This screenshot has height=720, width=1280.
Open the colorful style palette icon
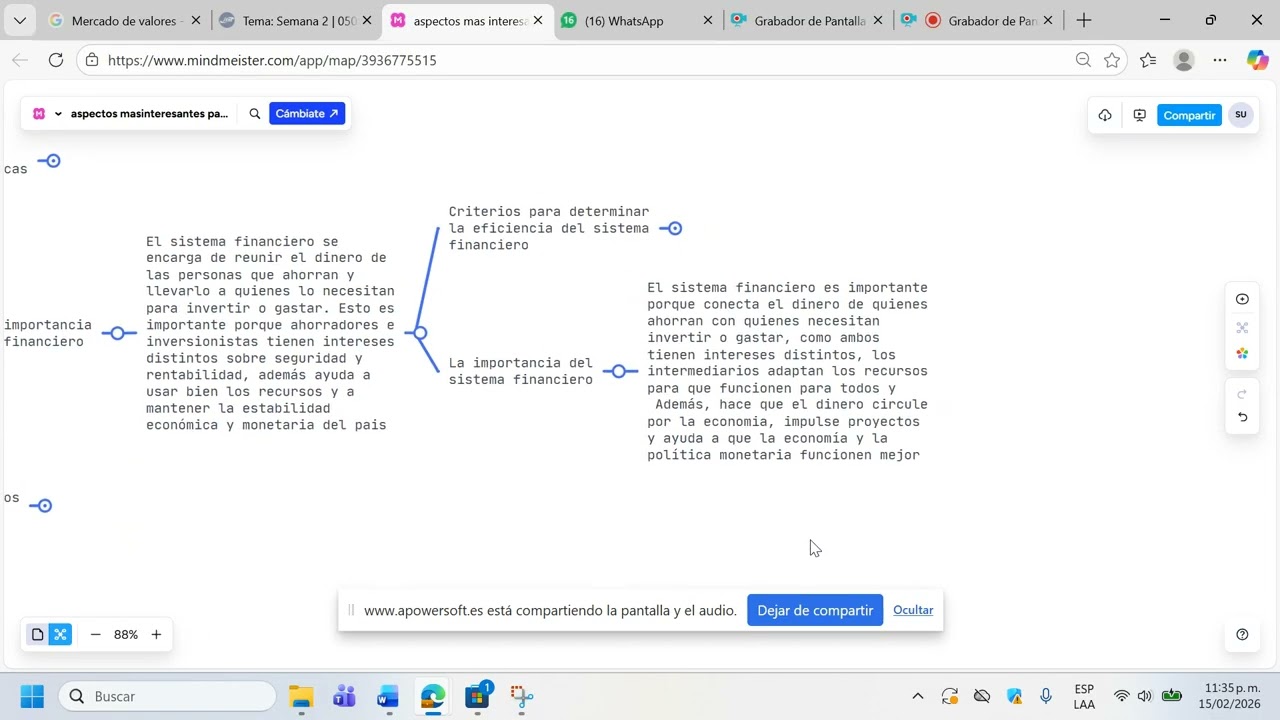coord(1242,354)
